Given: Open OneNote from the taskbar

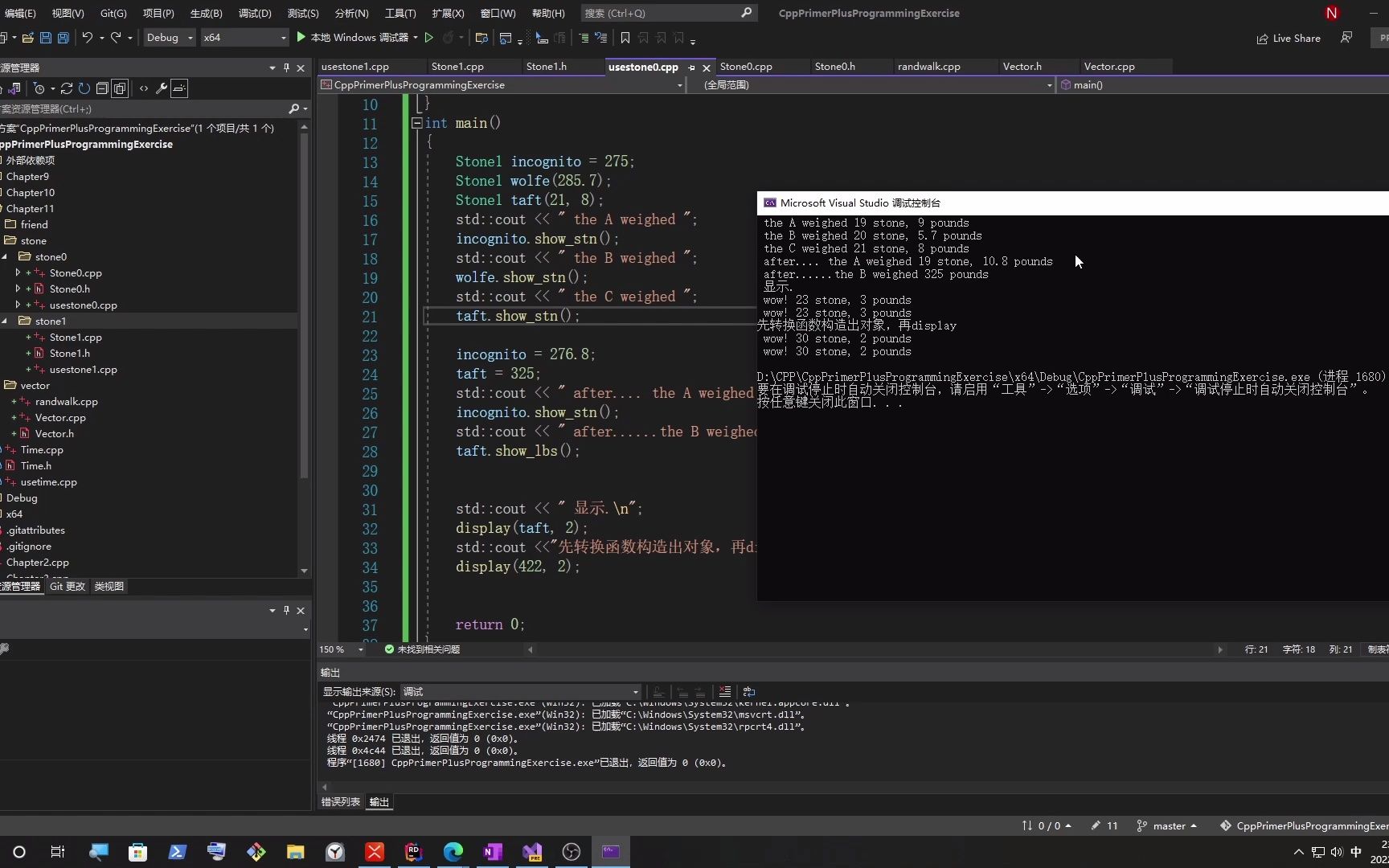Looking at the screenshot, I should click(x=493, y=852).
